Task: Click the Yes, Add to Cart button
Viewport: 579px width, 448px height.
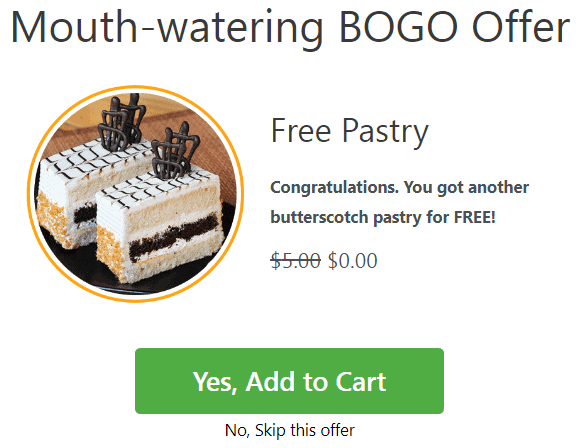Action: point(289,381)
